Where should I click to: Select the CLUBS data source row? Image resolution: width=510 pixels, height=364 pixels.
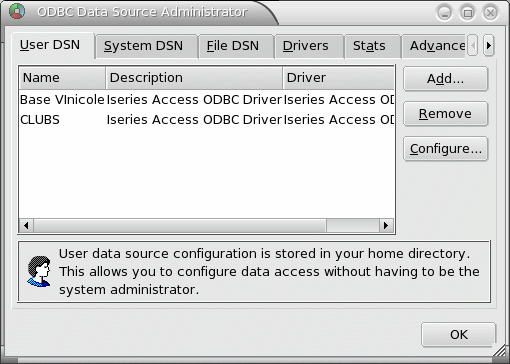pos(206,120)
